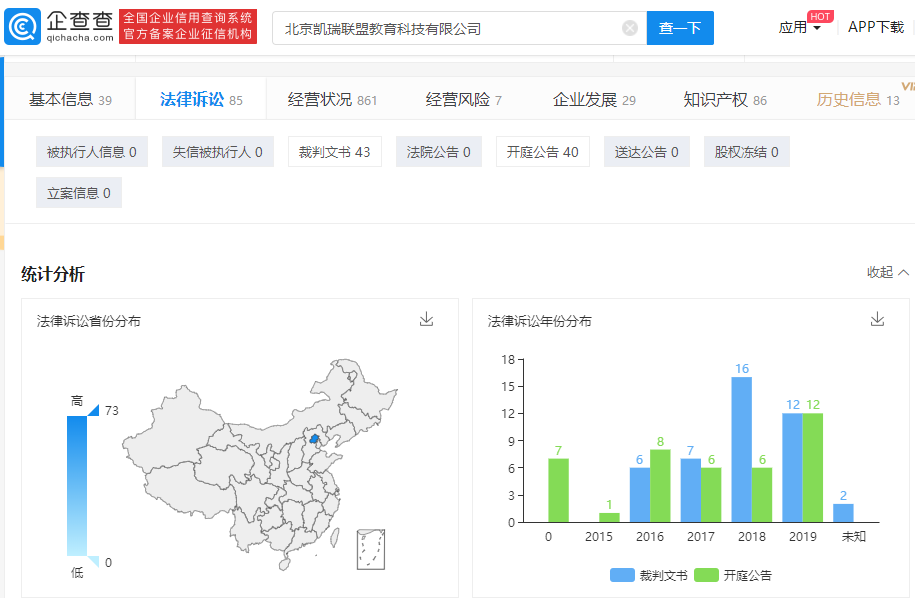This screenshot has width=915, height=598.
Task: Click the 2017 blue bar labeled 7
Action: pyautogui.click(x=690, y=490)
